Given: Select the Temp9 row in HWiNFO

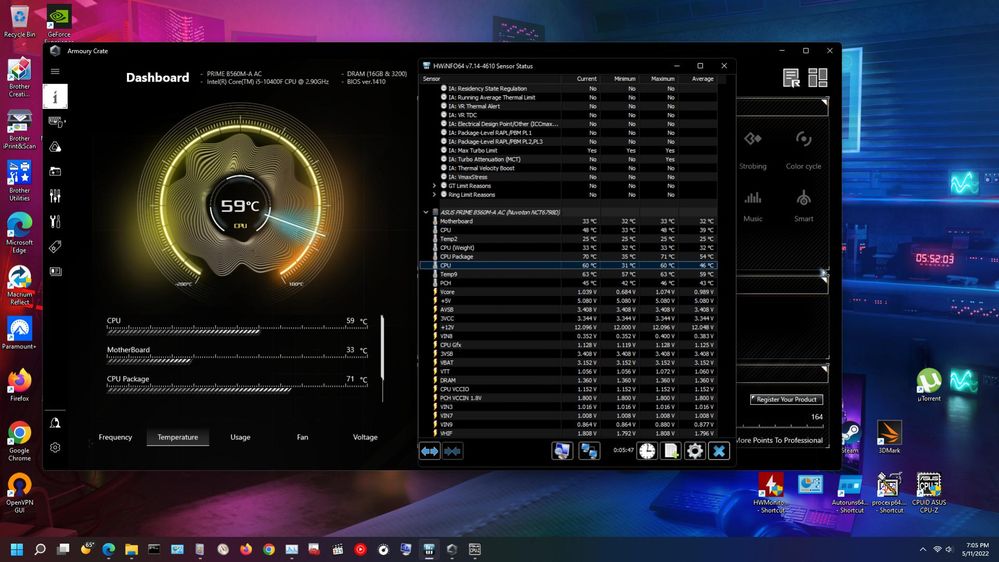Looking at the screenshot, I should 568,274.
